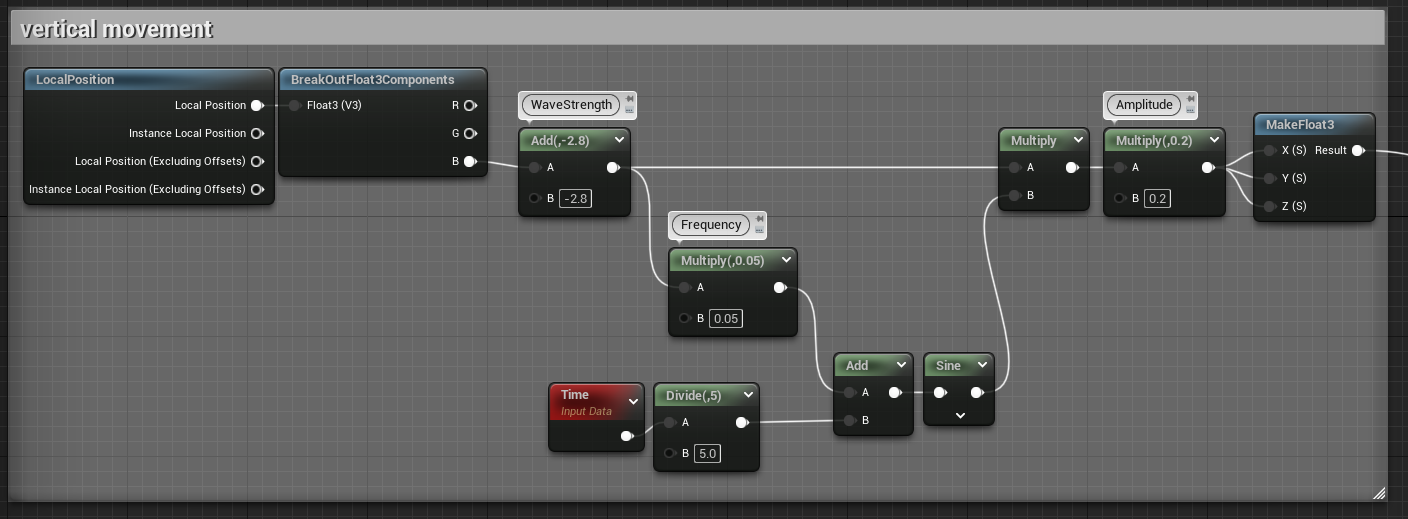Click the Divide node output pin

coord(741,423)
